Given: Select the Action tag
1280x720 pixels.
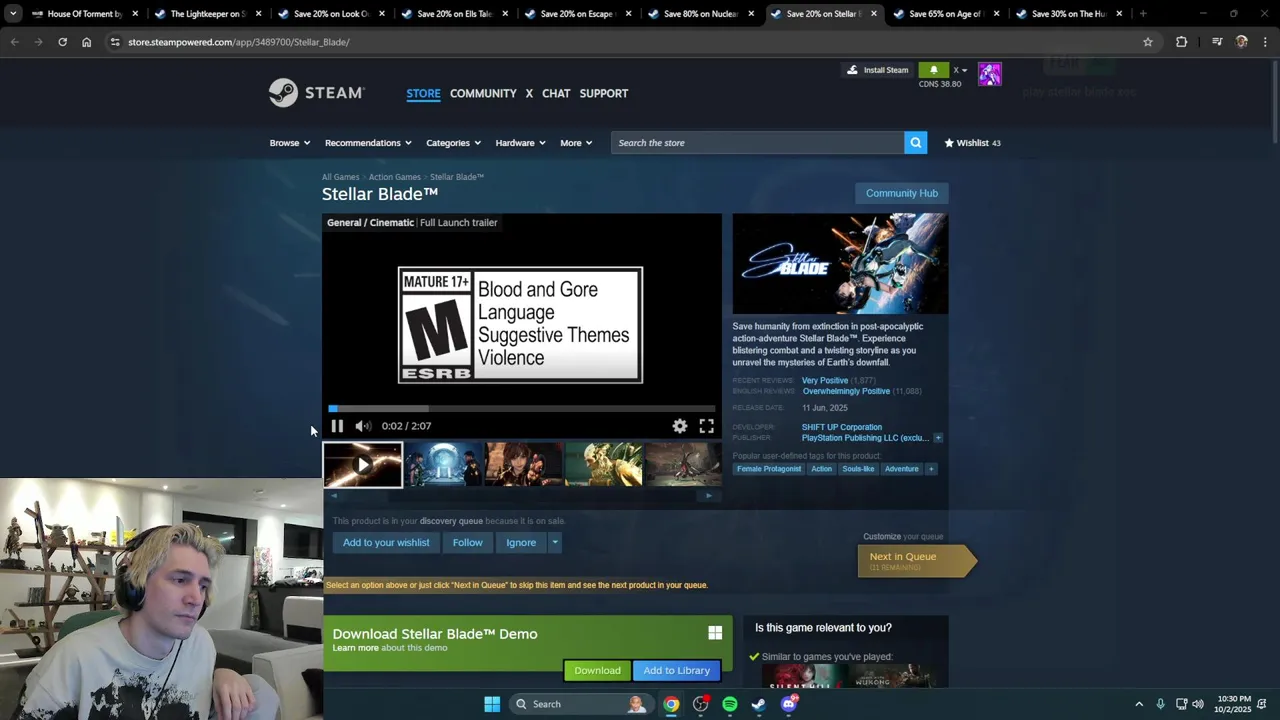Looking at the screenshot, I should 821,469.
